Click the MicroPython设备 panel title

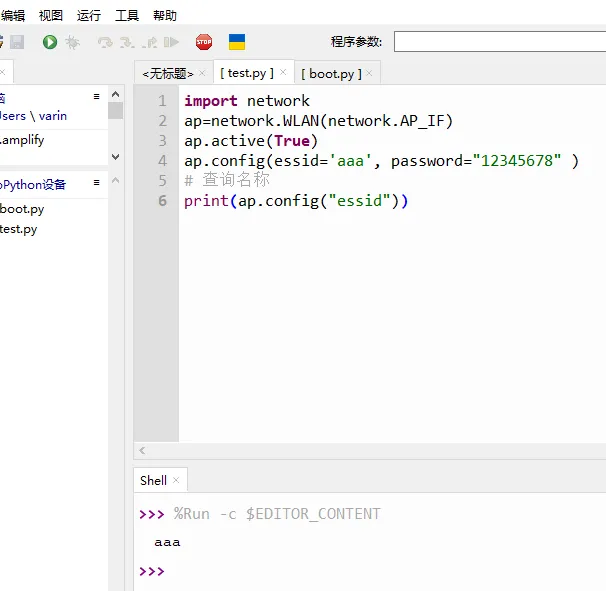33,185
